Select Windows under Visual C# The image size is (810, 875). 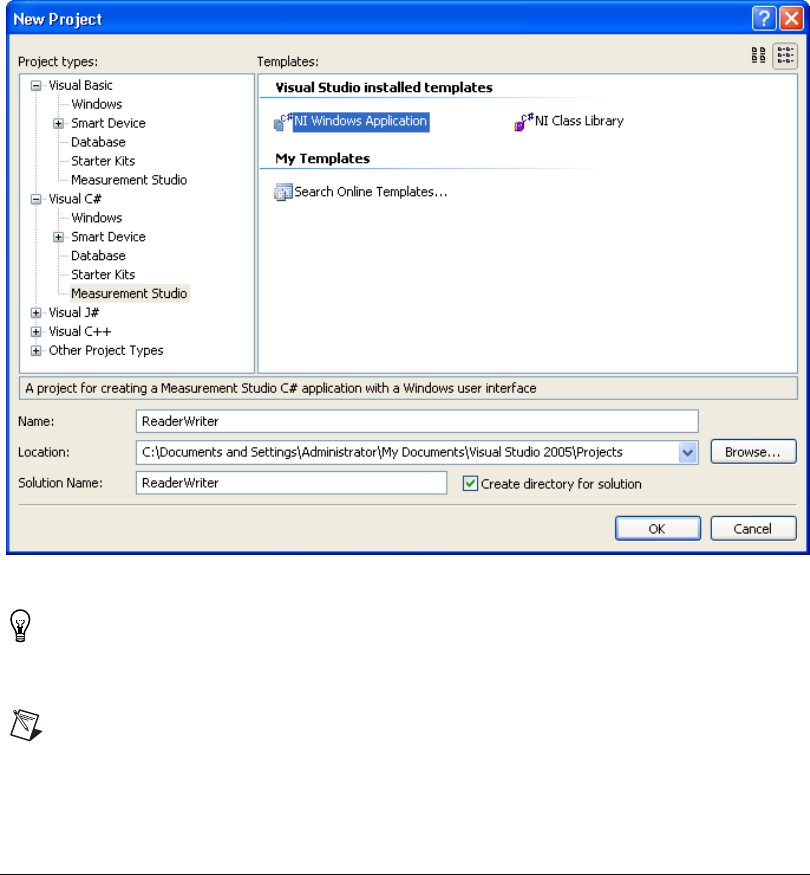pos(97,218)
